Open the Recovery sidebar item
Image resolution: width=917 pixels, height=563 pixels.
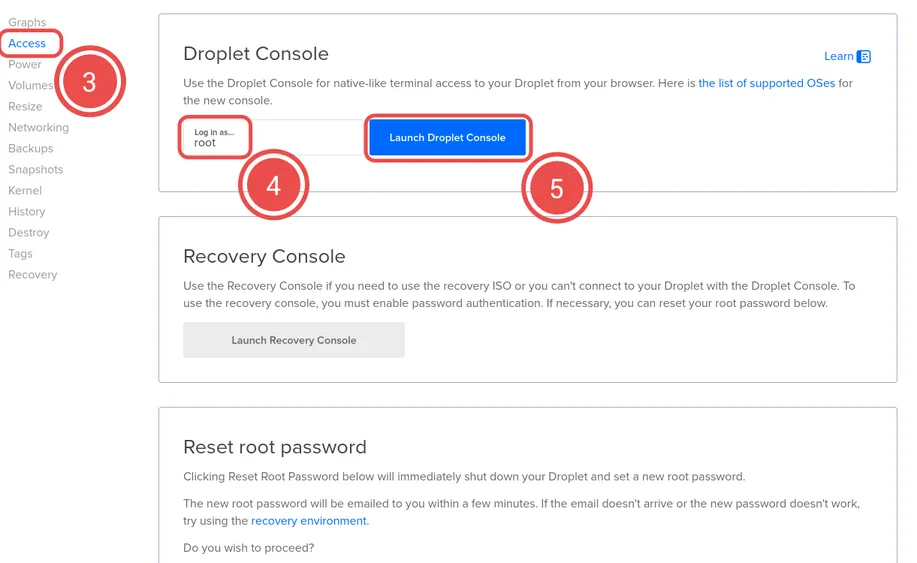(33, 274)
